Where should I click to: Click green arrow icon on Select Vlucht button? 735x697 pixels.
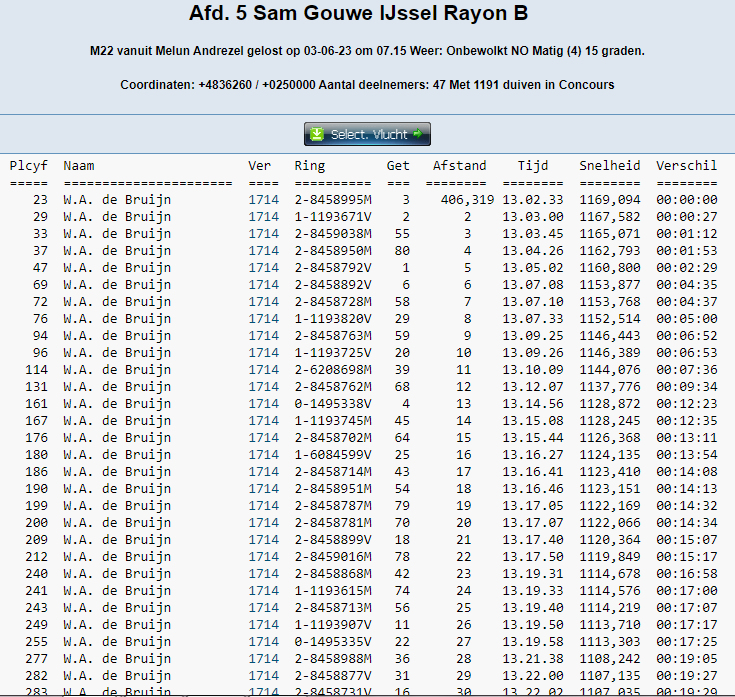tap(417, 134)
